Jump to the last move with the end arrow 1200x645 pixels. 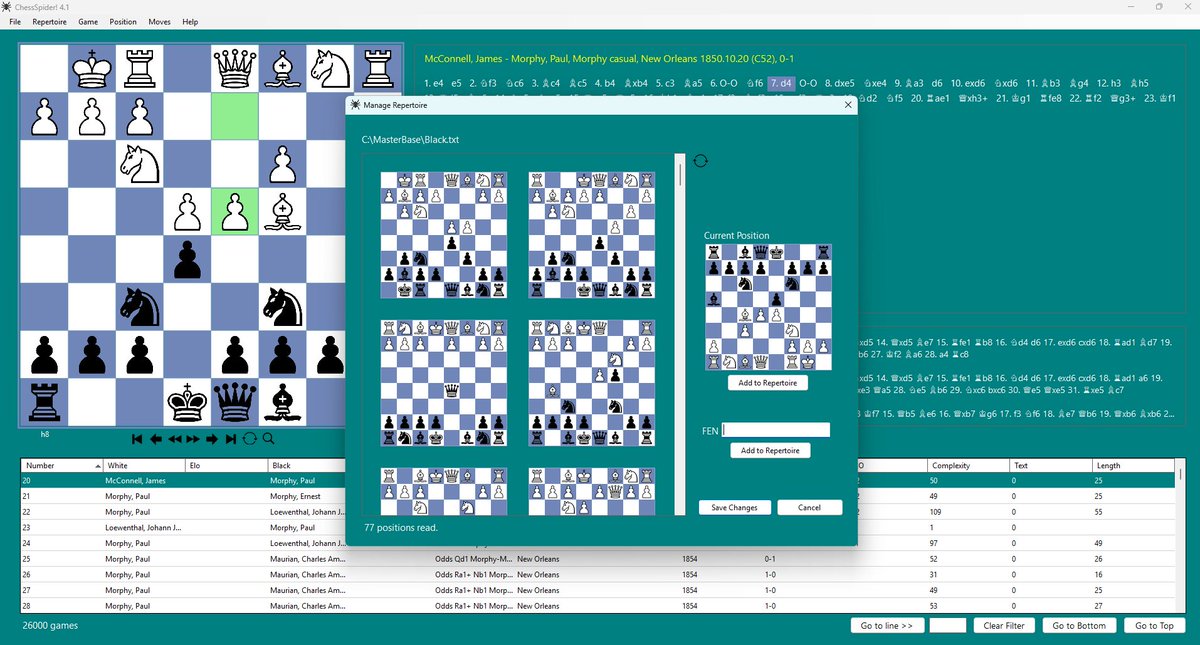[230, 438]
